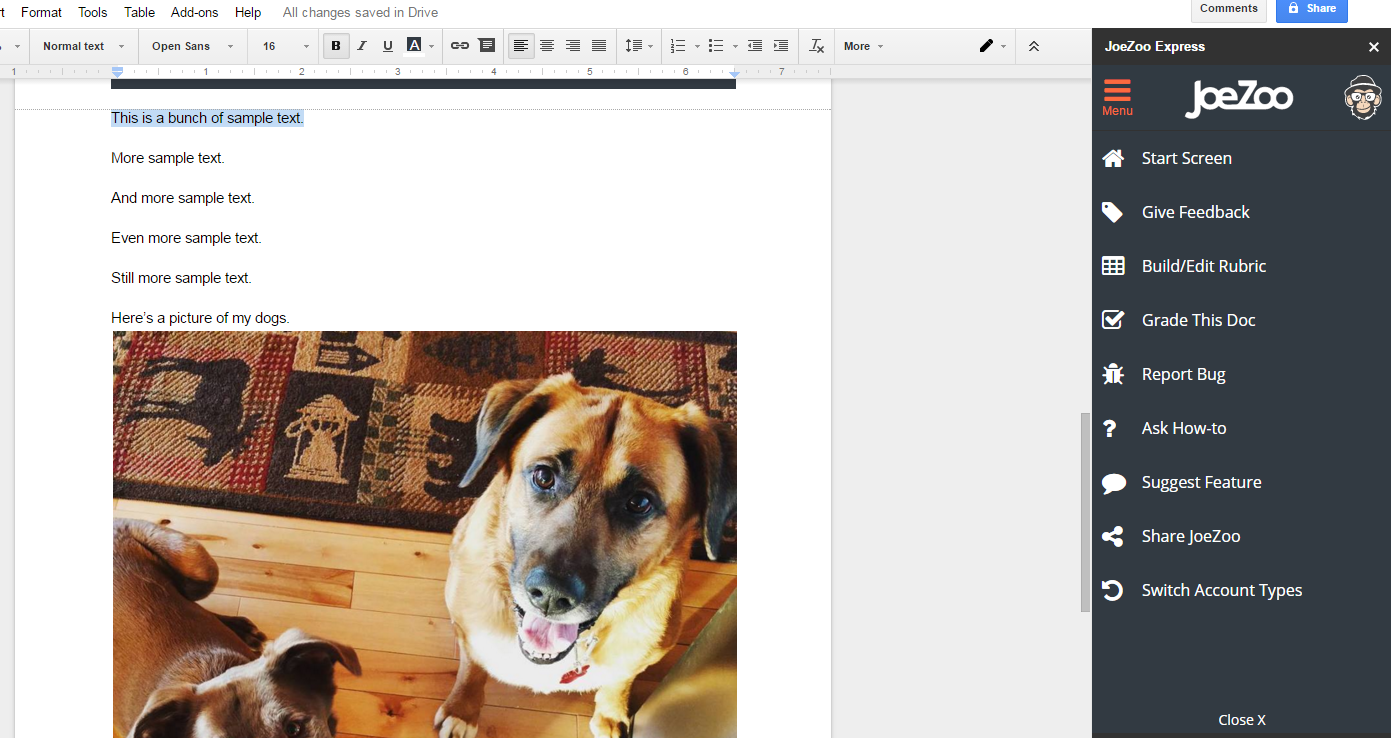Click the right indent marker on ruler
The image size is (1391, 738).
coord(735,73)
